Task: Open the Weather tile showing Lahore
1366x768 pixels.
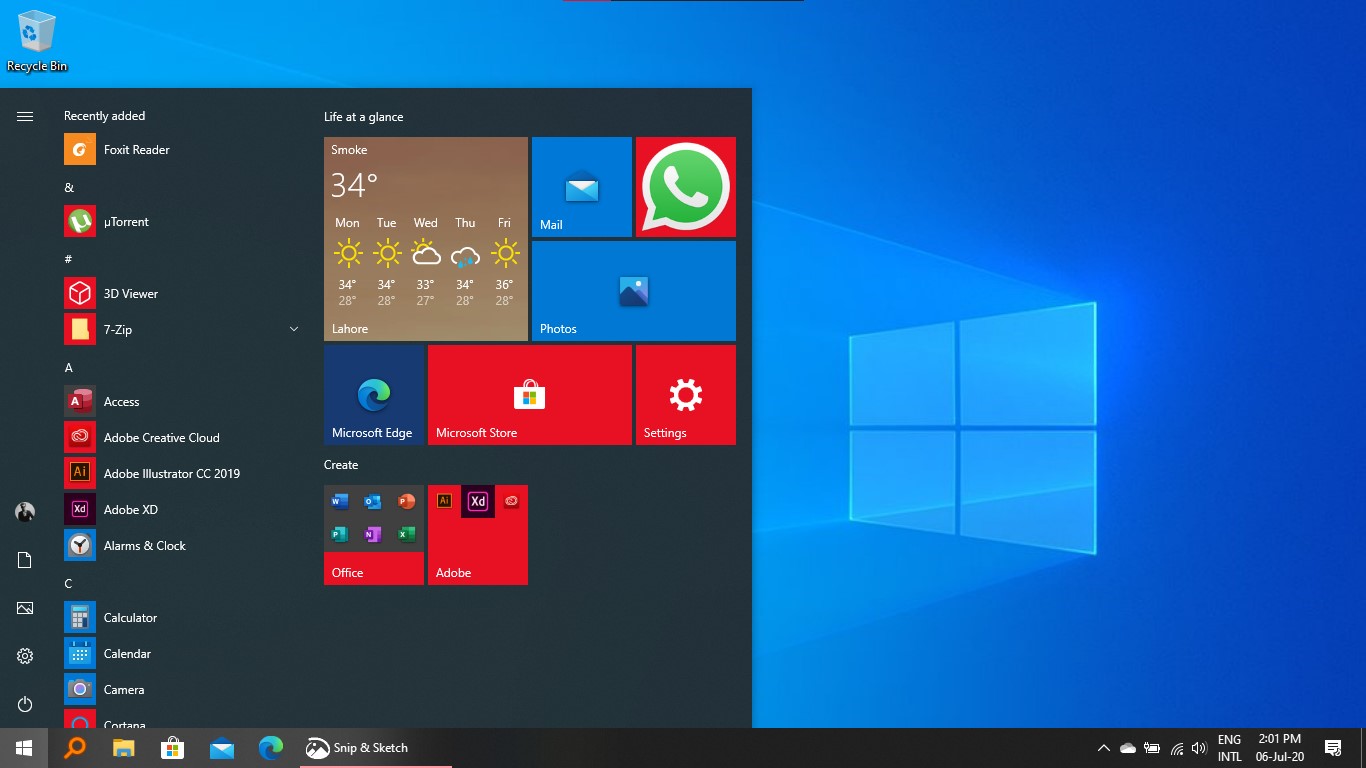Action: tap(426, 239)
